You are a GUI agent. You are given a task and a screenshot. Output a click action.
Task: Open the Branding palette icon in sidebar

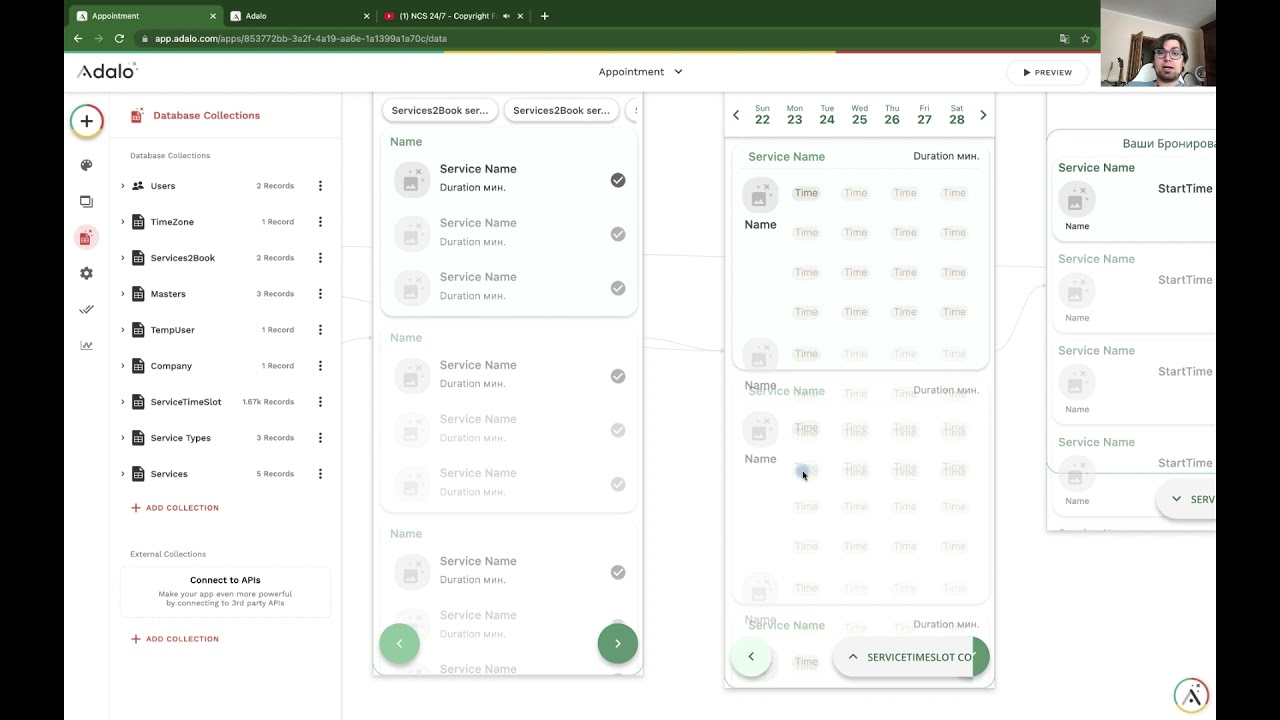click(x=86, y=165)
